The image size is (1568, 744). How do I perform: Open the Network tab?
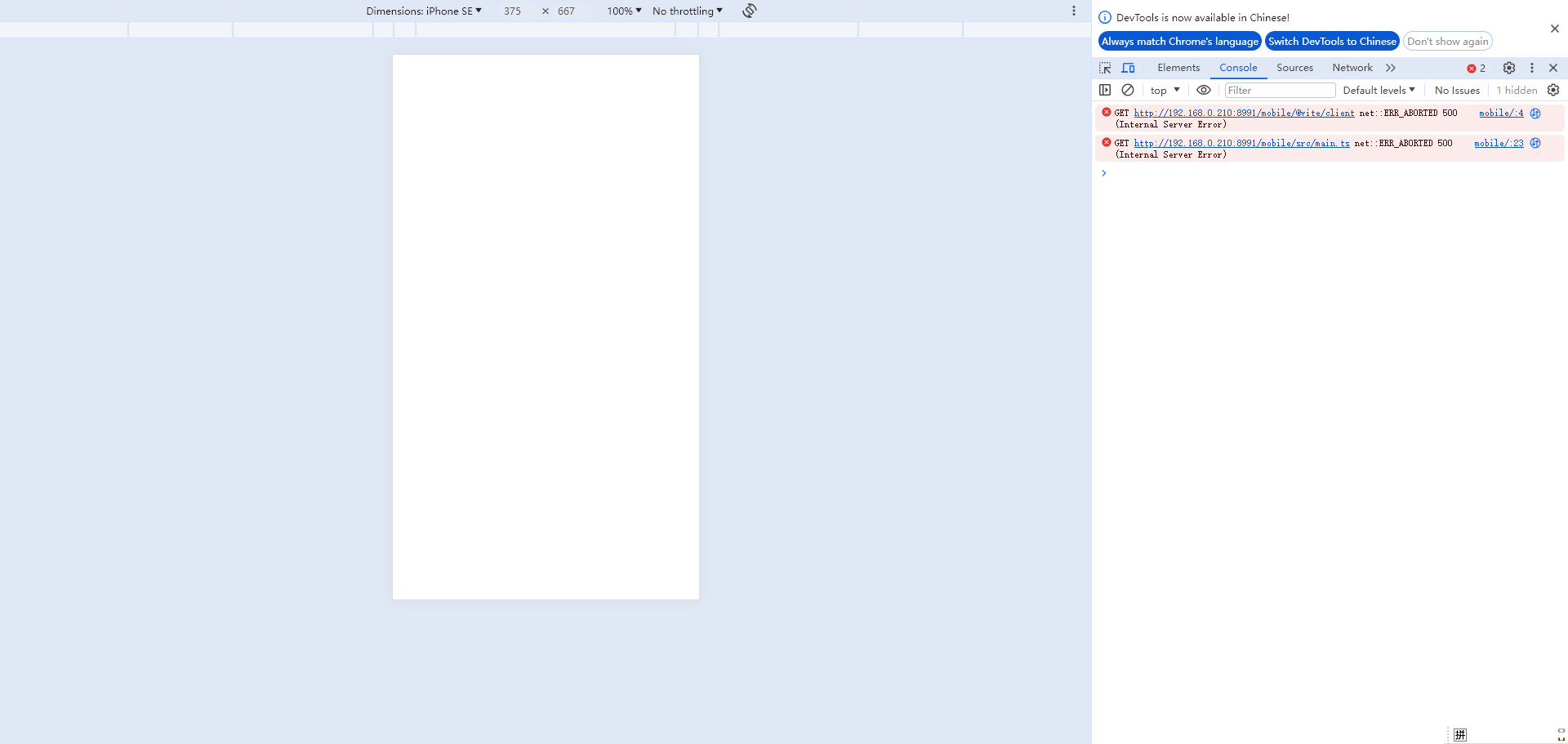click(x=1352, y=68)
